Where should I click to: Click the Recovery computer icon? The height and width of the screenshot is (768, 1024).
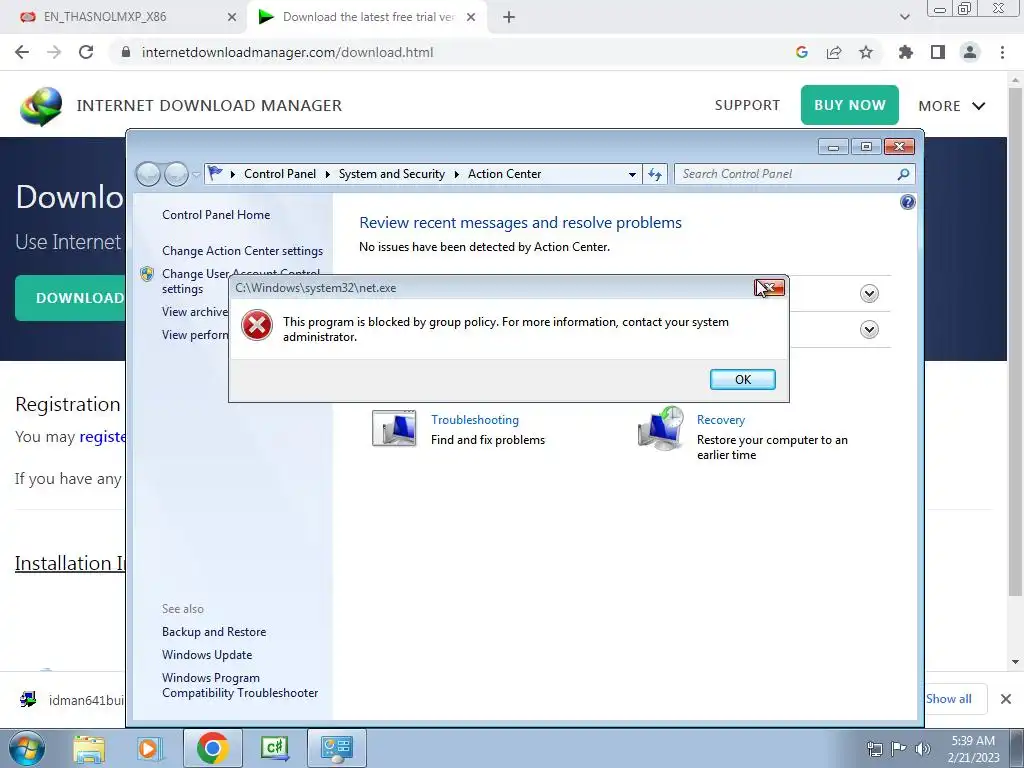tap(660, 428)
